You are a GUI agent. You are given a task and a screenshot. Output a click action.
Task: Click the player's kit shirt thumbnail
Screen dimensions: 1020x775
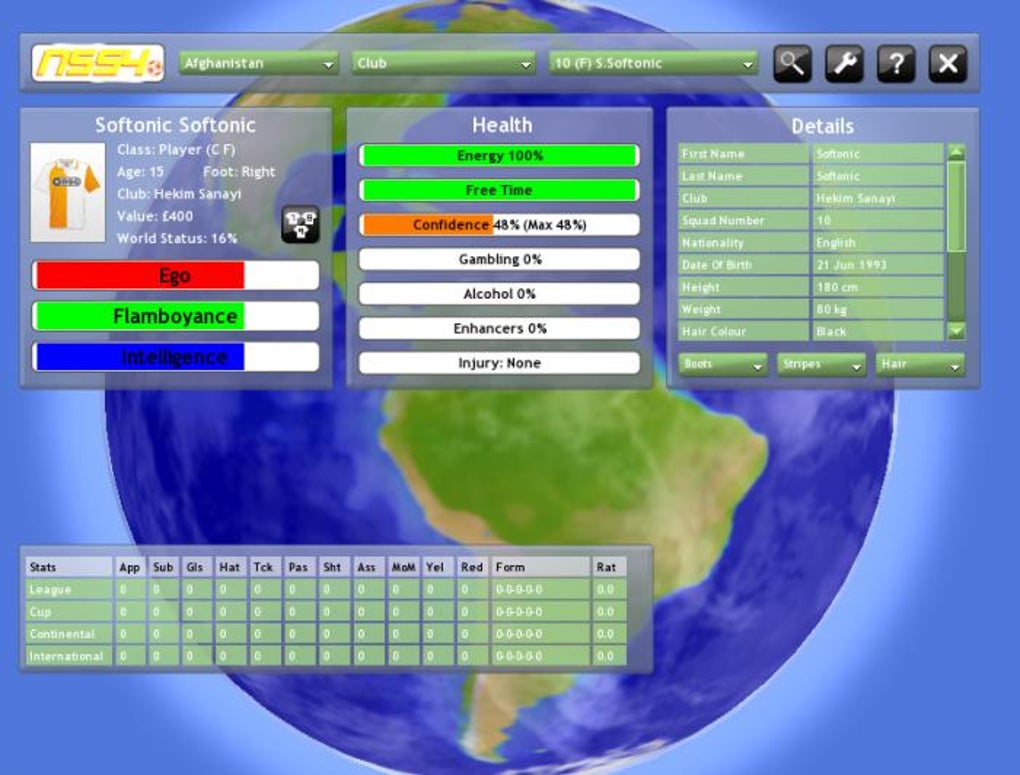[68, 193]
